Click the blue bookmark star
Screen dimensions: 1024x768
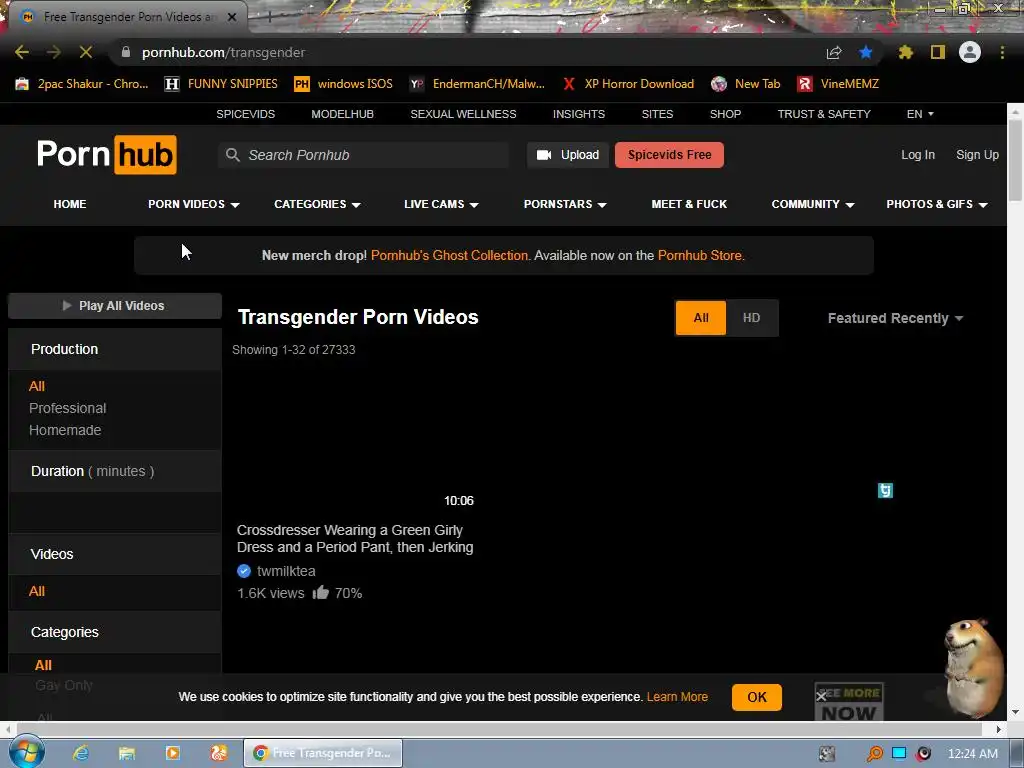[866, 52]
